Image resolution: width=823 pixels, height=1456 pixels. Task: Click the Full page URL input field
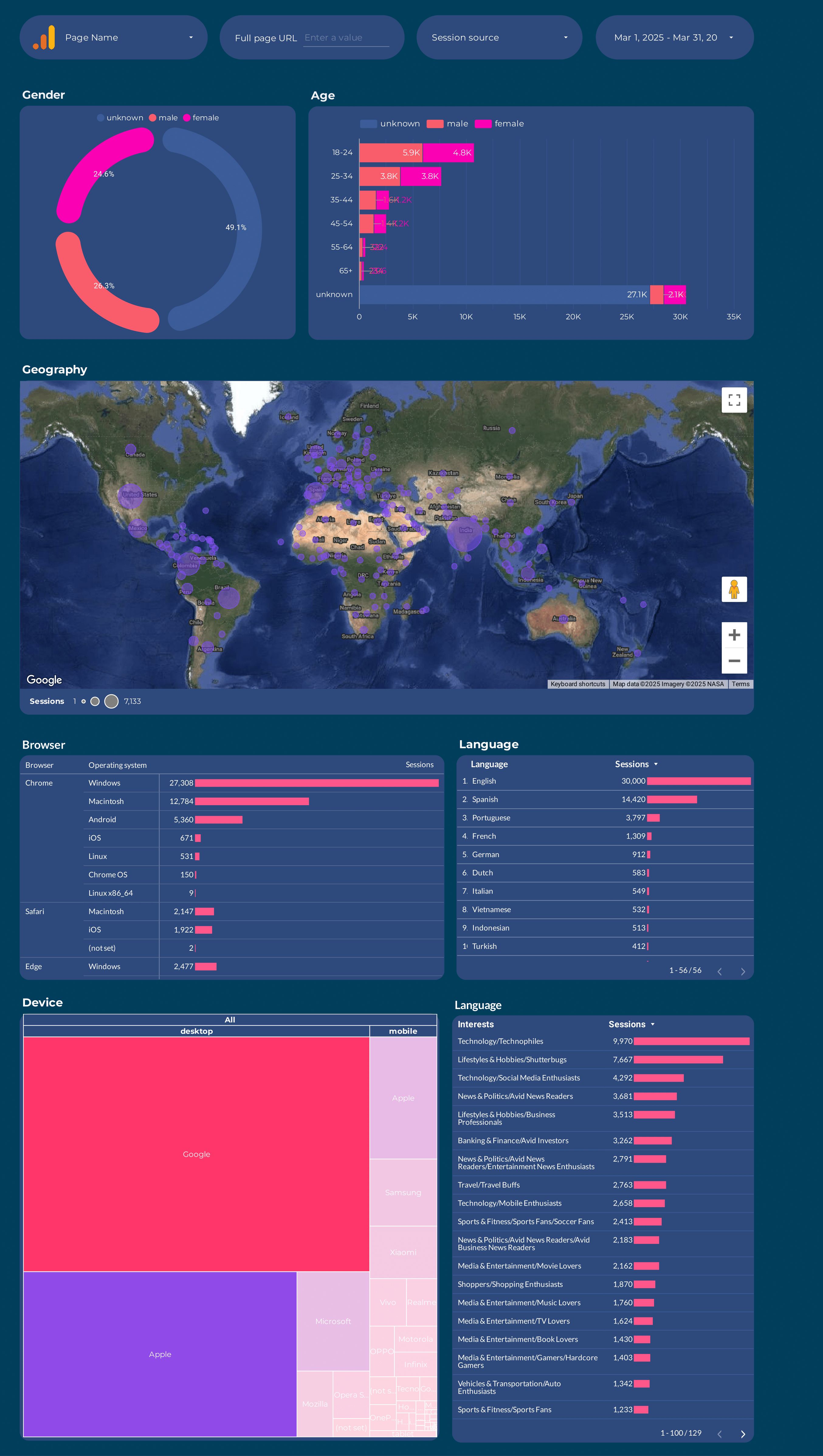coord(346,38)
